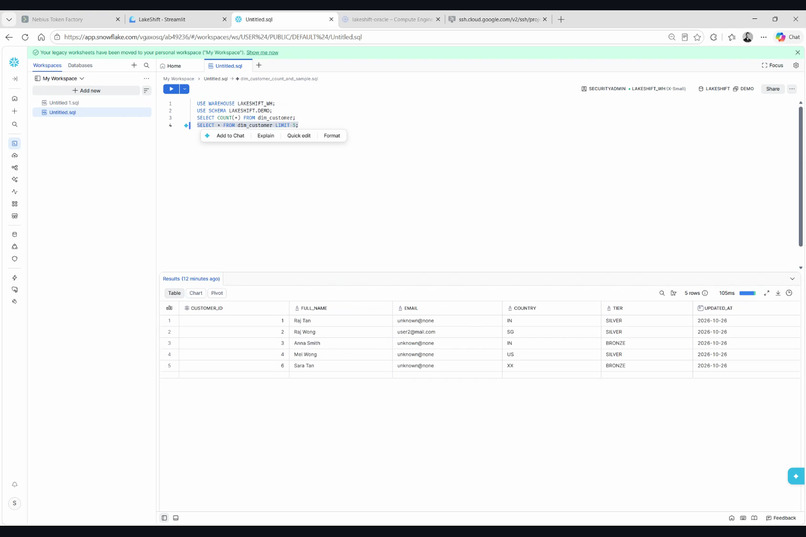Expand the results to full view
The width and height of the screenshot is (806, 537).
tap(766, 293)
